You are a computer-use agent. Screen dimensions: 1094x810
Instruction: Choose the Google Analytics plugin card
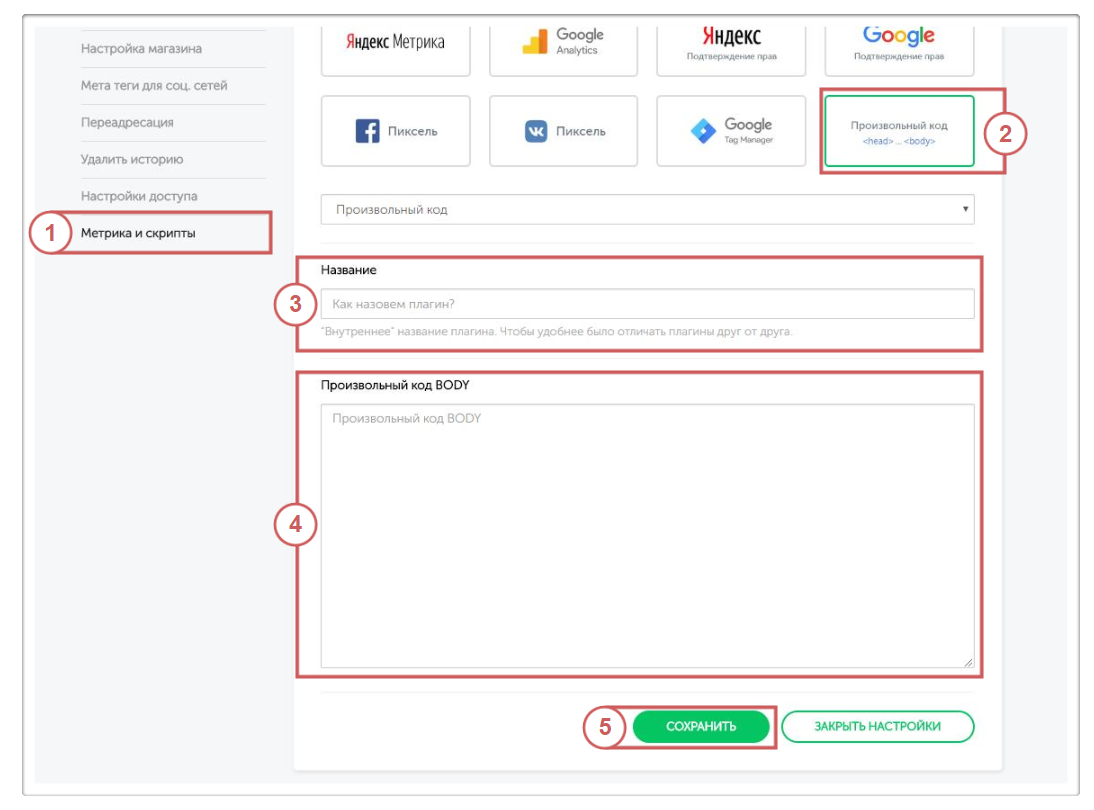pyautogui.click(x=563, y=45)
